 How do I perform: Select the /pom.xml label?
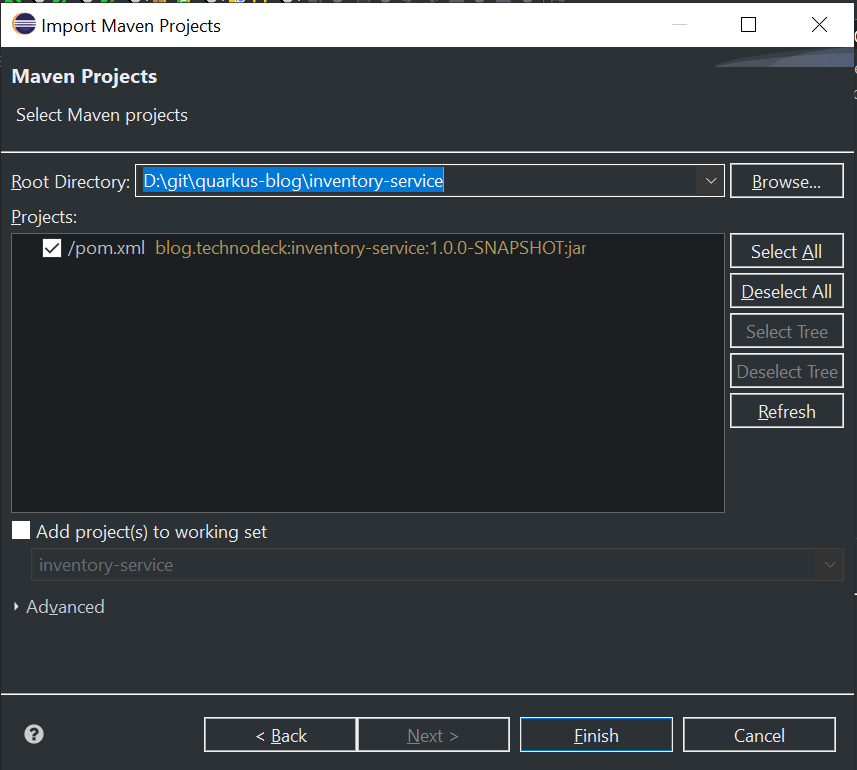[x=106, y=248]
